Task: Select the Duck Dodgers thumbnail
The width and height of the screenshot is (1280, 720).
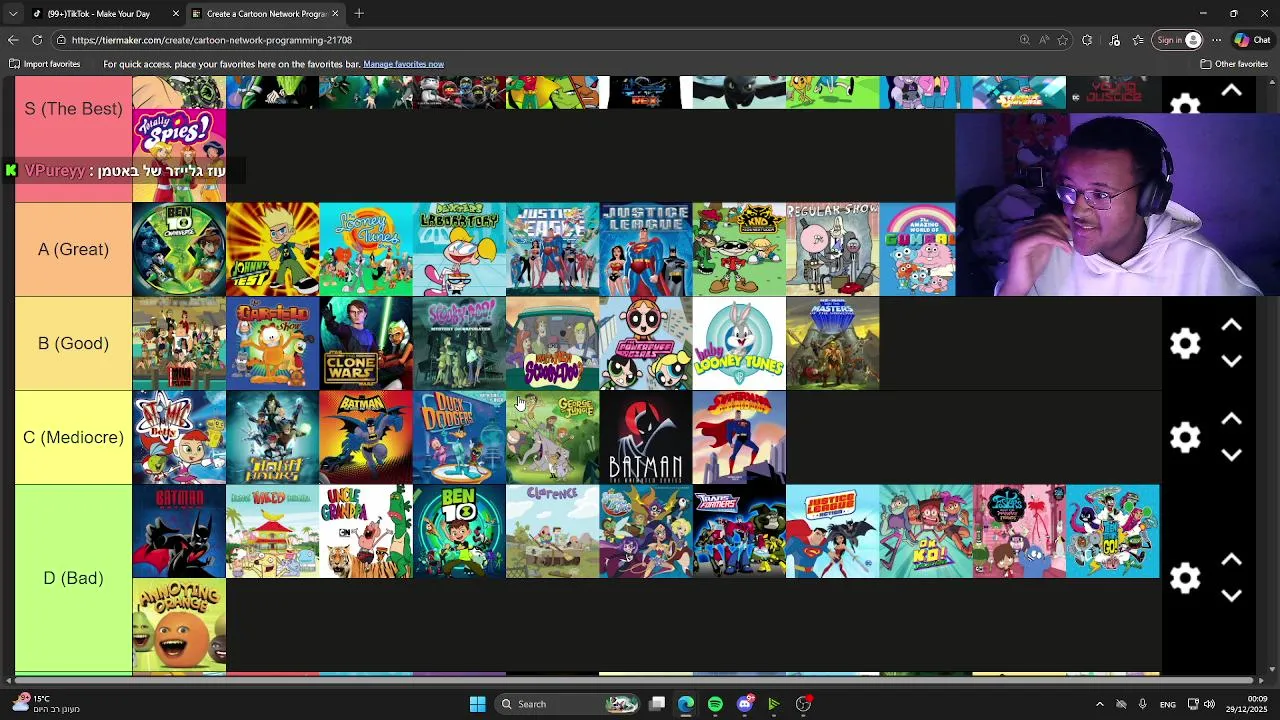Action: pyautogui.click(x=459, y=438)
